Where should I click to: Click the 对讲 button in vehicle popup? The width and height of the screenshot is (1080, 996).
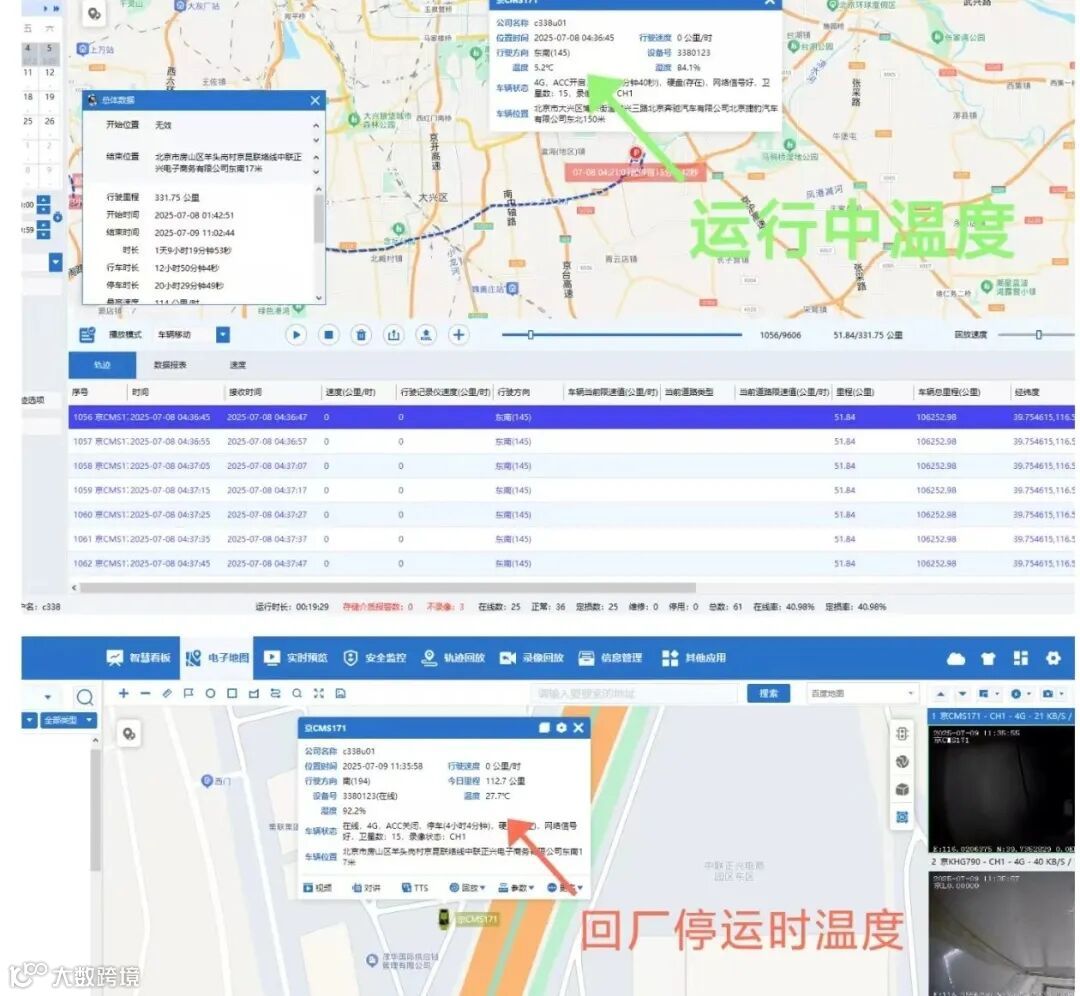click(366, 888)
